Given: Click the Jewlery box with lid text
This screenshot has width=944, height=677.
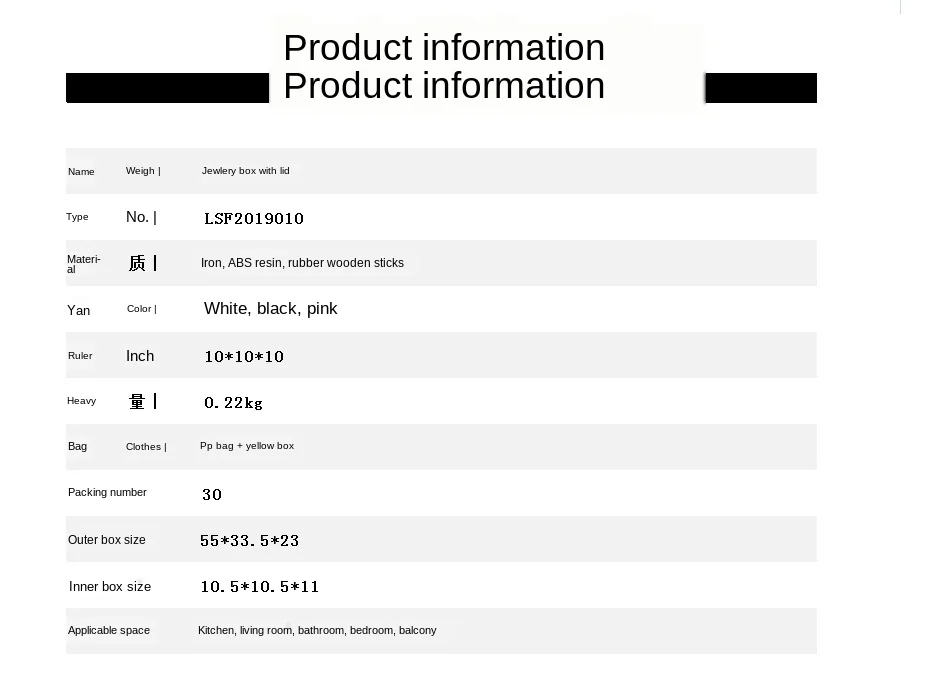Looking at the screenshot, I should coord(245,171).
